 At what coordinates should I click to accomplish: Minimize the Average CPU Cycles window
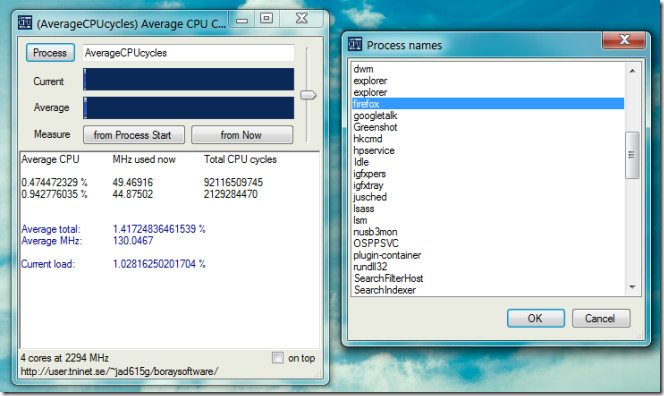coord(242,19)
